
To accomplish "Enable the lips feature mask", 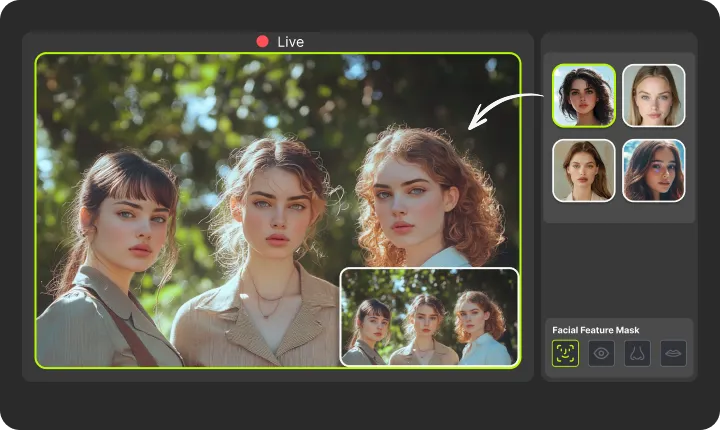I will [x=673, y=353].
